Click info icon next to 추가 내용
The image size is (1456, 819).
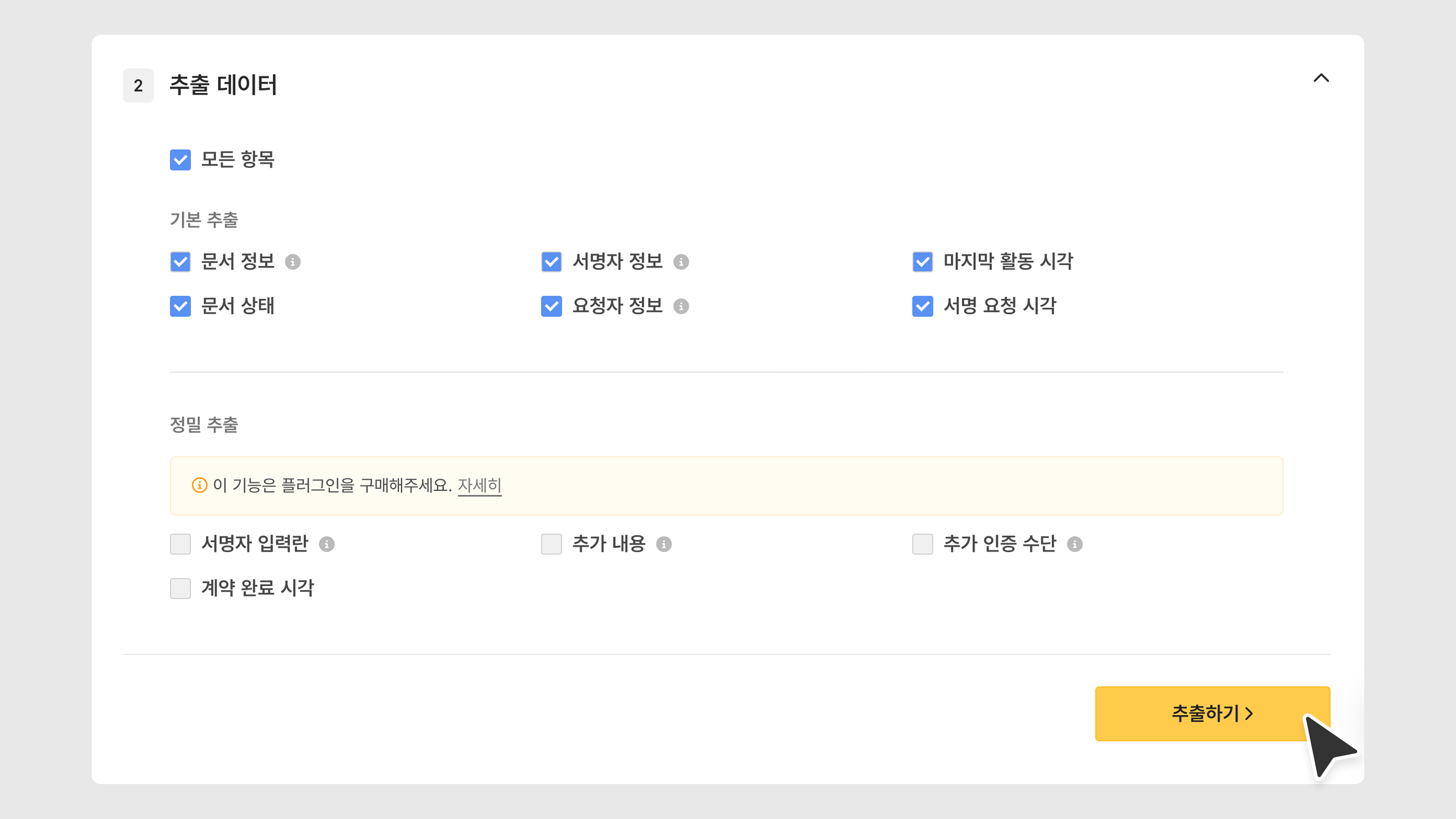[664, 544]
